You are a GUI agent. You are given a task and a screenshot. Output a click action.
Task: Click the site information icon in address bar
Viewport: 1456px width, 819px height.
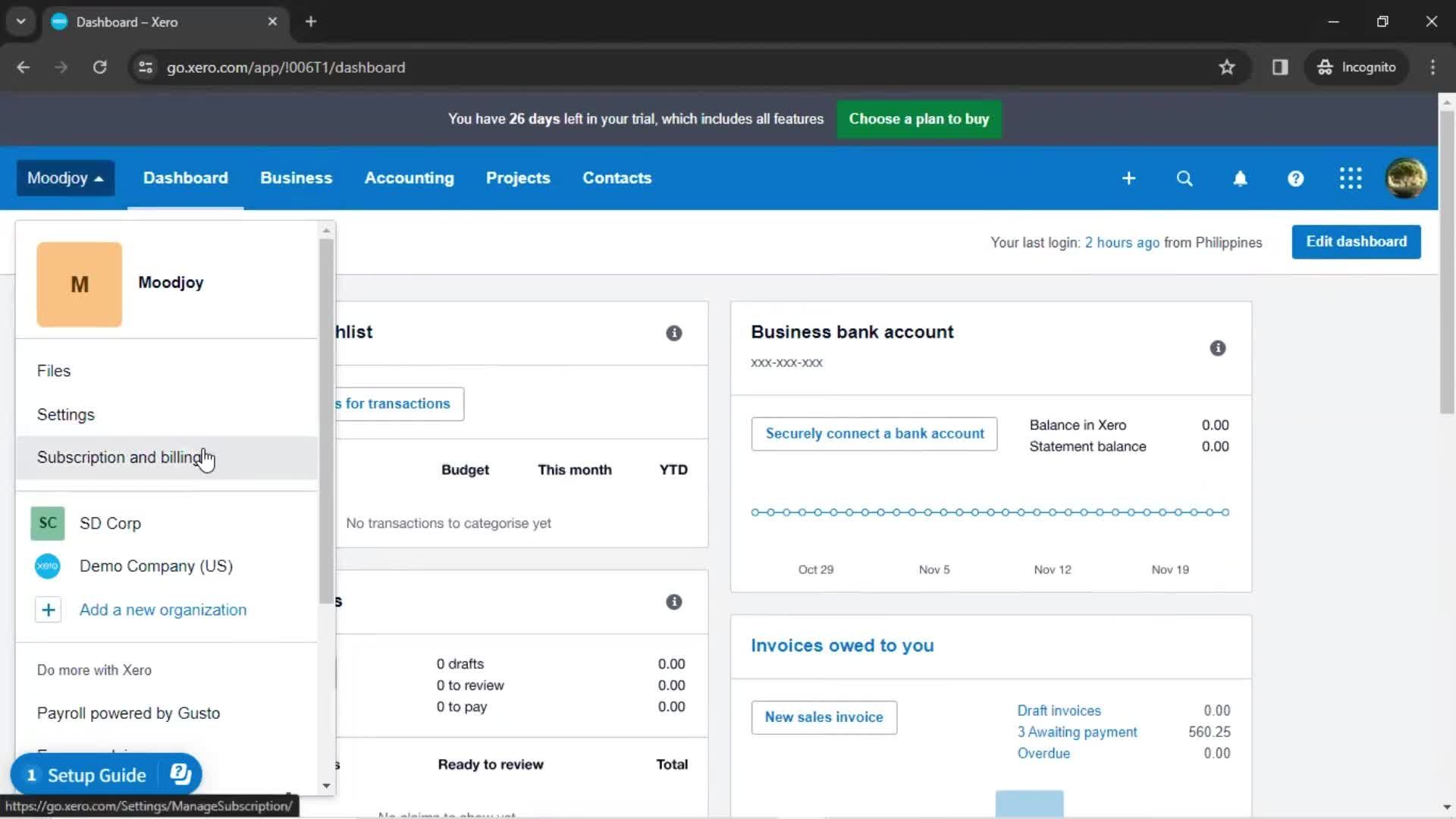click(x=146, y=67)
